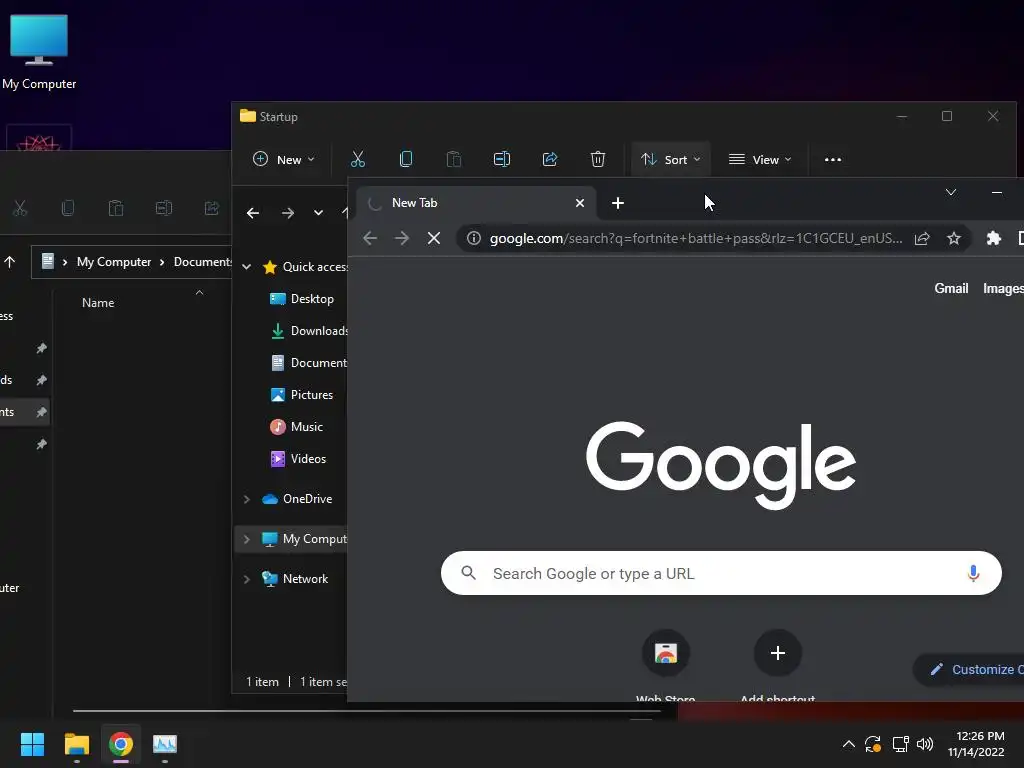Open the My Computer desktop icon

(x=39, y=52)
